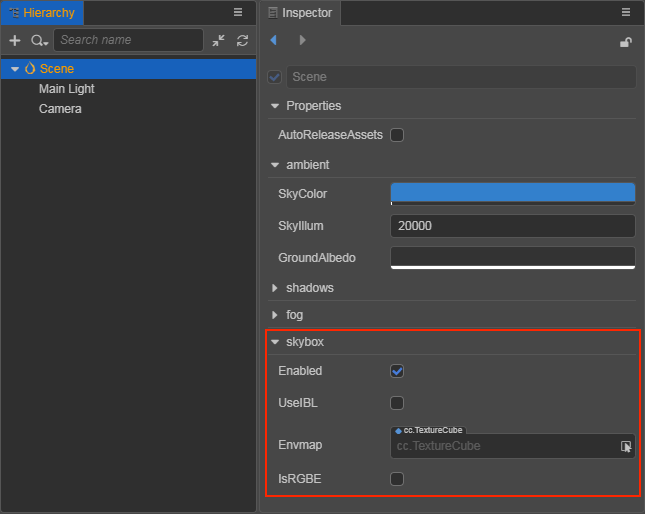The image size is (645, 514).
Task: Open the SkyColor color picker
Action: click(513, 194)
